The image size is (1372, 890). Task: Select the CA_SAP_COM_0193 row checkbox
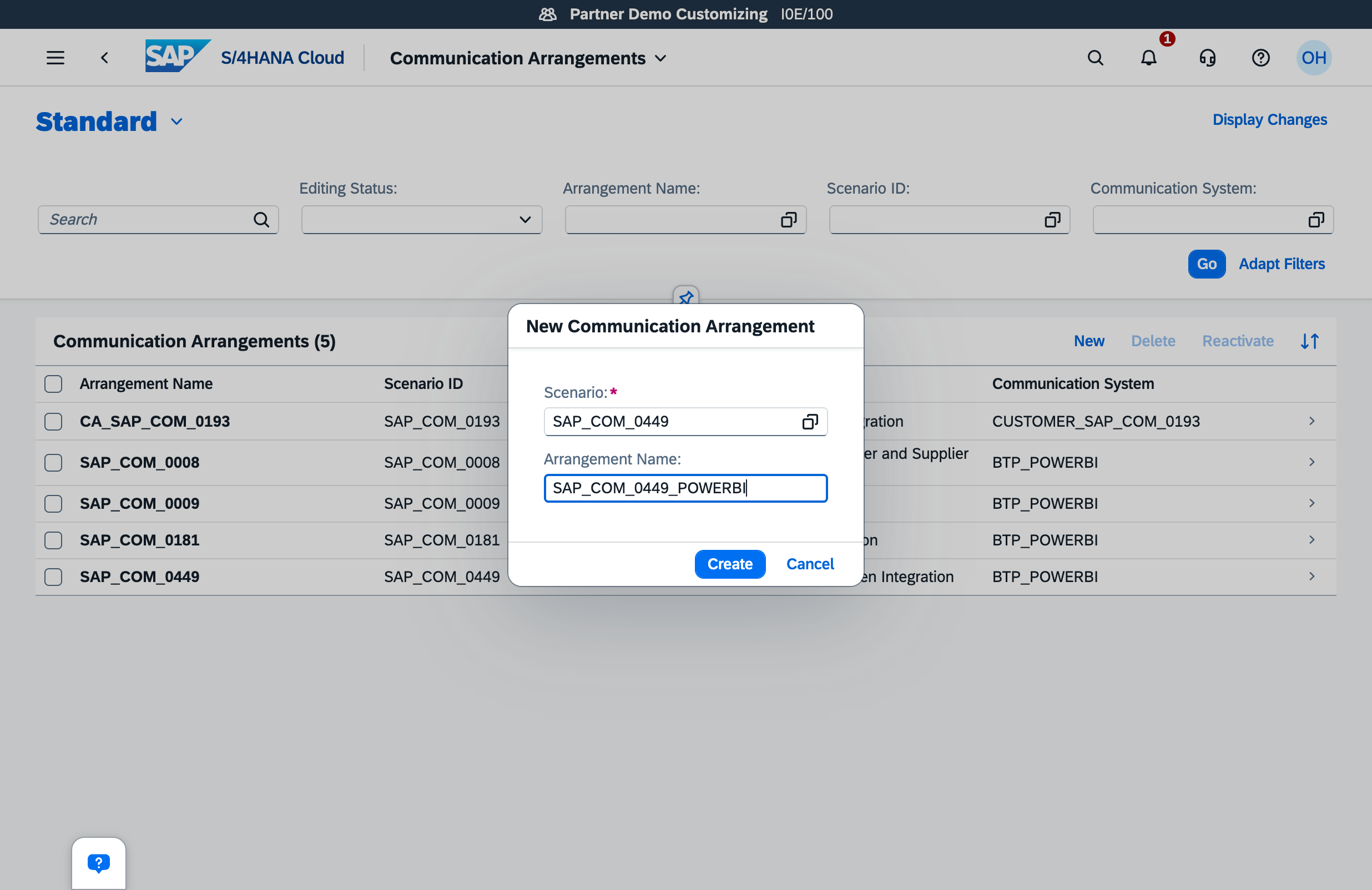click(x=54, y=422)
